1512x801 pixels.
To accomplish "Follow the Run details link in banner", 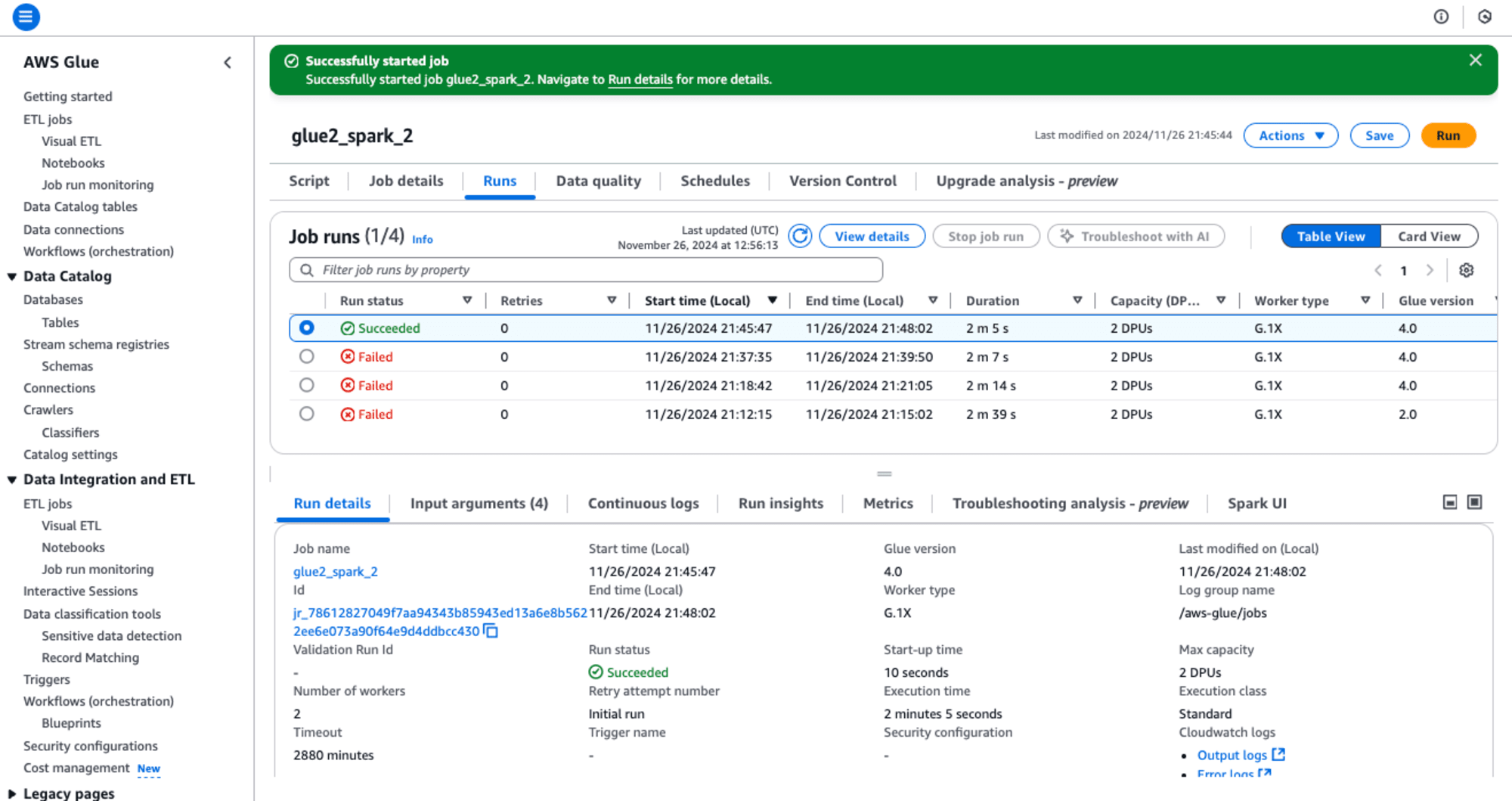I will coord(640,79).
